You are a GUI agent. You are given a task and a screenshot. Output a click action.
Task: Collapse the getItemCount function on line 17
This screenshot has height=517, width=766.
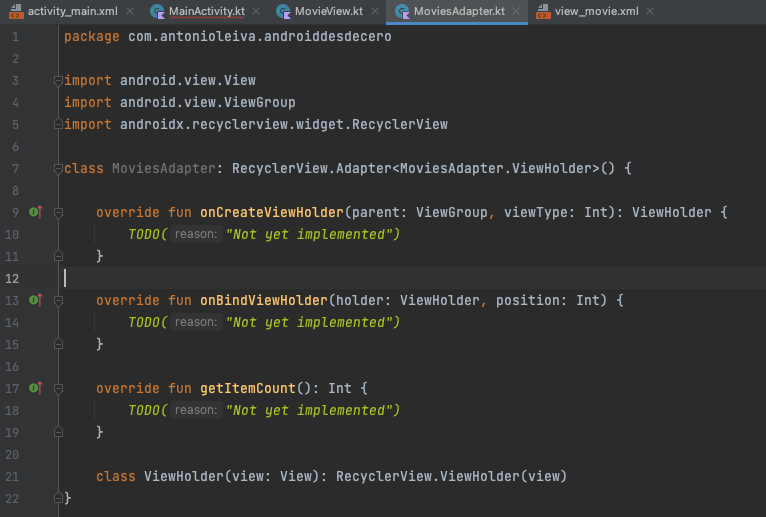[58, 388]
